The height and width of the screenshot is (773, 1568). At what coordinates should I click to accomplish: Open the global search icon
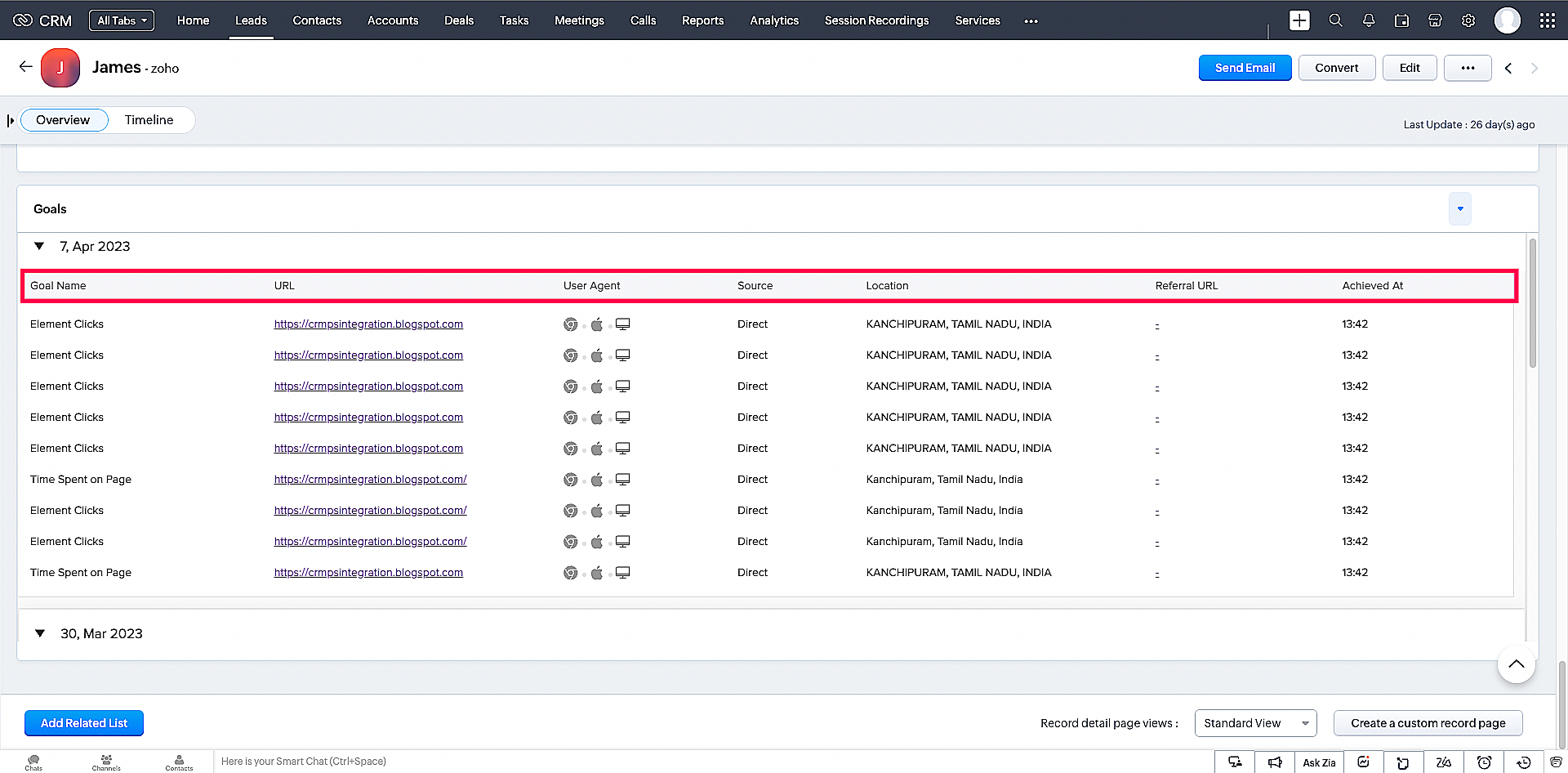[1335, 20]
